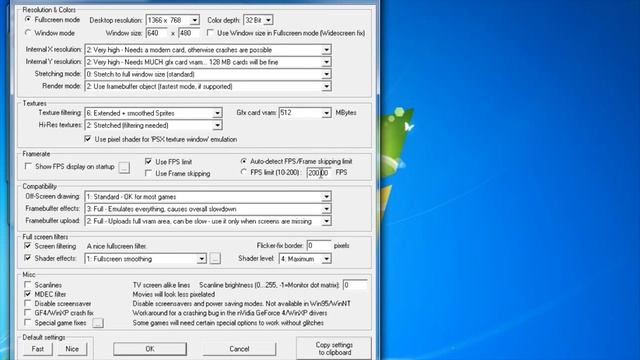
Task: Cancel the configuration dialog
Action: coord(239,349)
